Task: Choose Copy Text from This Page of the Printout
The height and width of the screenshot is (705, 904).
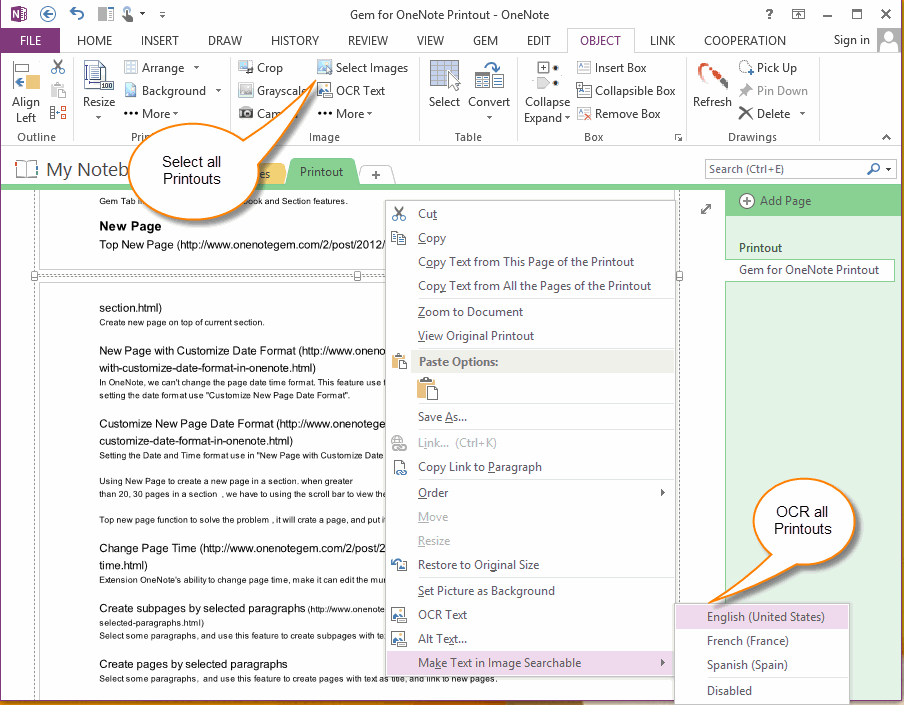Action: pos(530,262)
